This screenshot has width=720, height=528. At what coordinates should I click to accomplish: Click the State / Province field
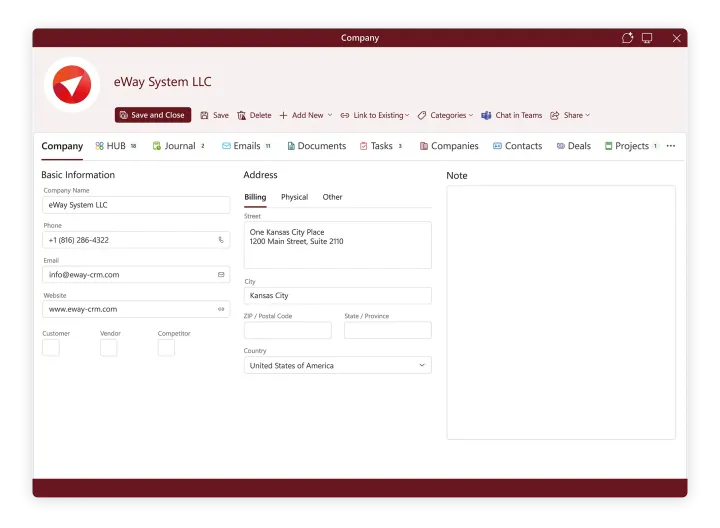pyautogui.click(x=388, y=330)
